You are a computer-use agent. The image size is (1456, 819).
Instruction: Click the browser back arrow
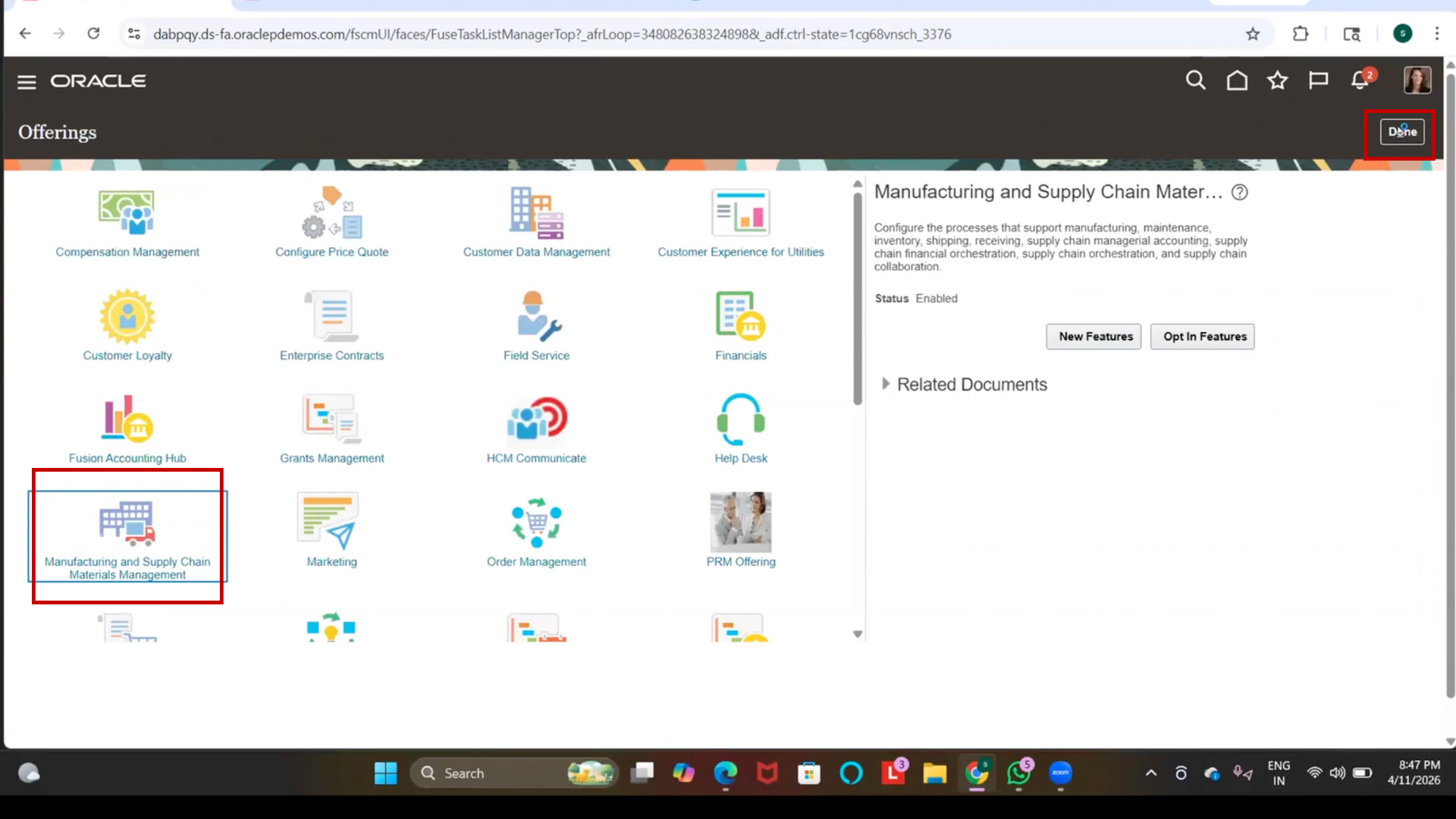pos(25,33)
